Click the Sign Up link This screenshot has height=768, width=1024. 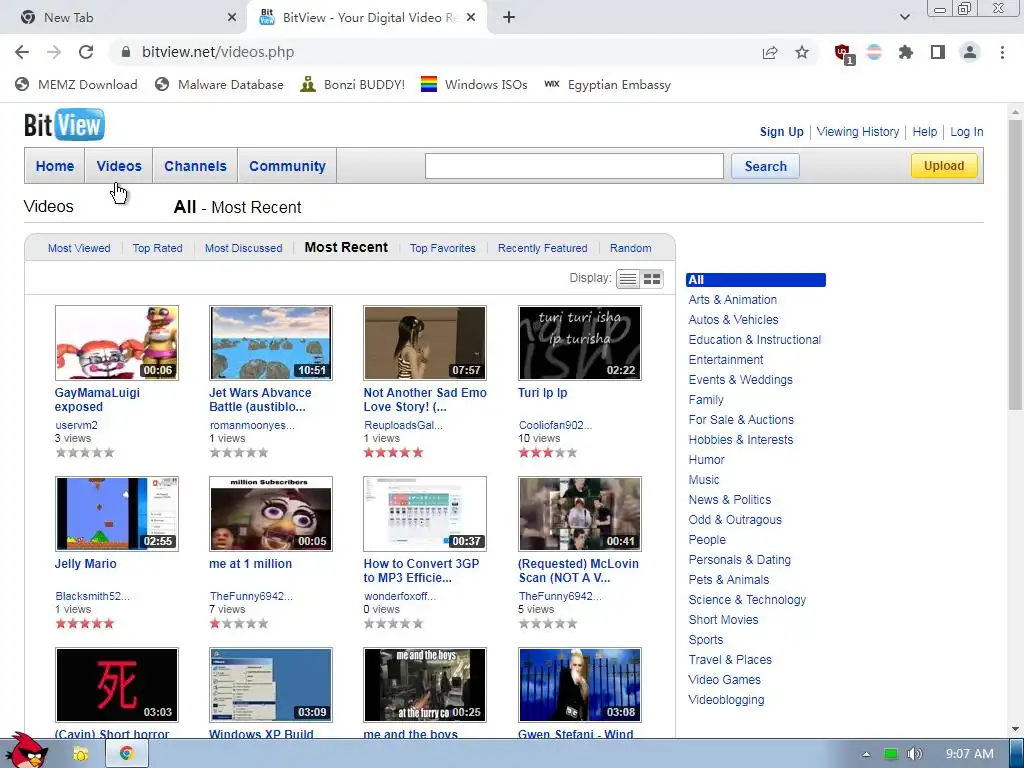point(782,132)
